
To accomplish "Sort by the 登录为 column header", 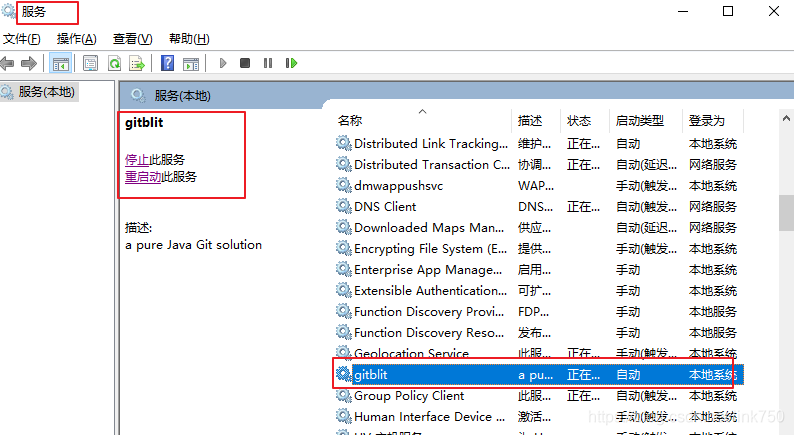I will pyautogui.click(x=706, y=121).
